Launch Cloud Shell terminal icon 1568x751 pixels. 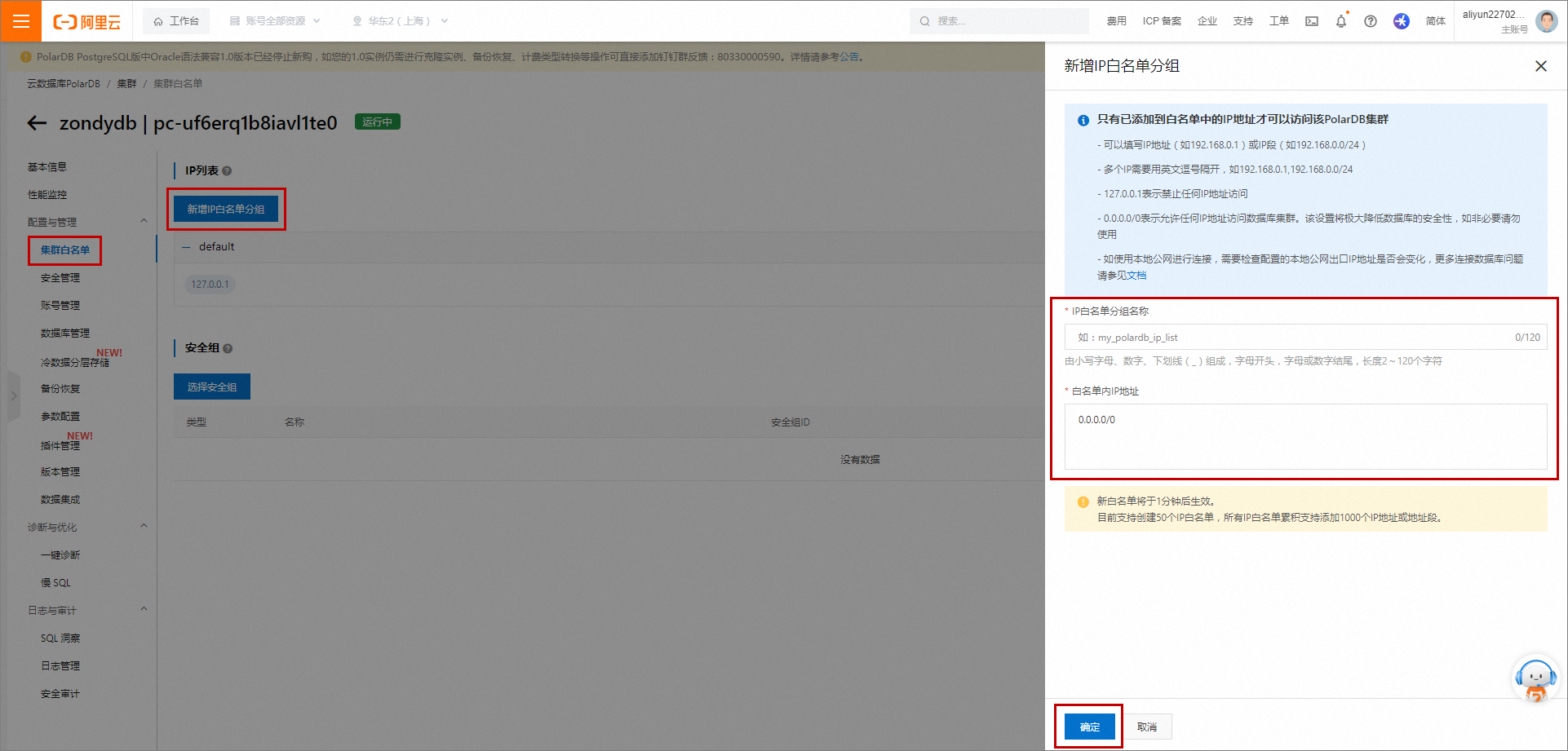[1312, 21]
